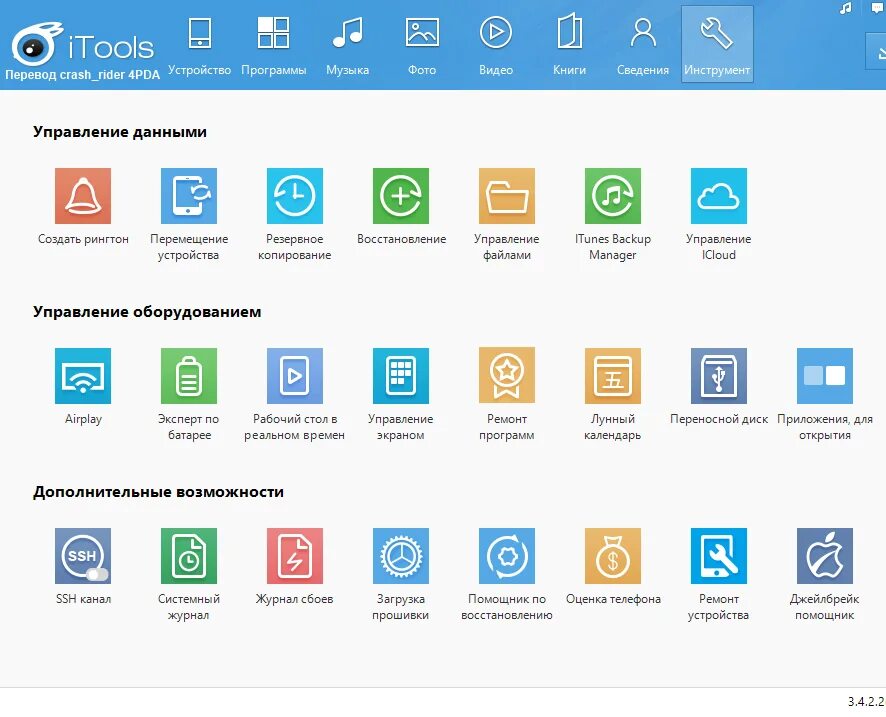This screenshot has width=886, height=717.
Task: Open the Видео tab
Action: (x=496, y=45)
